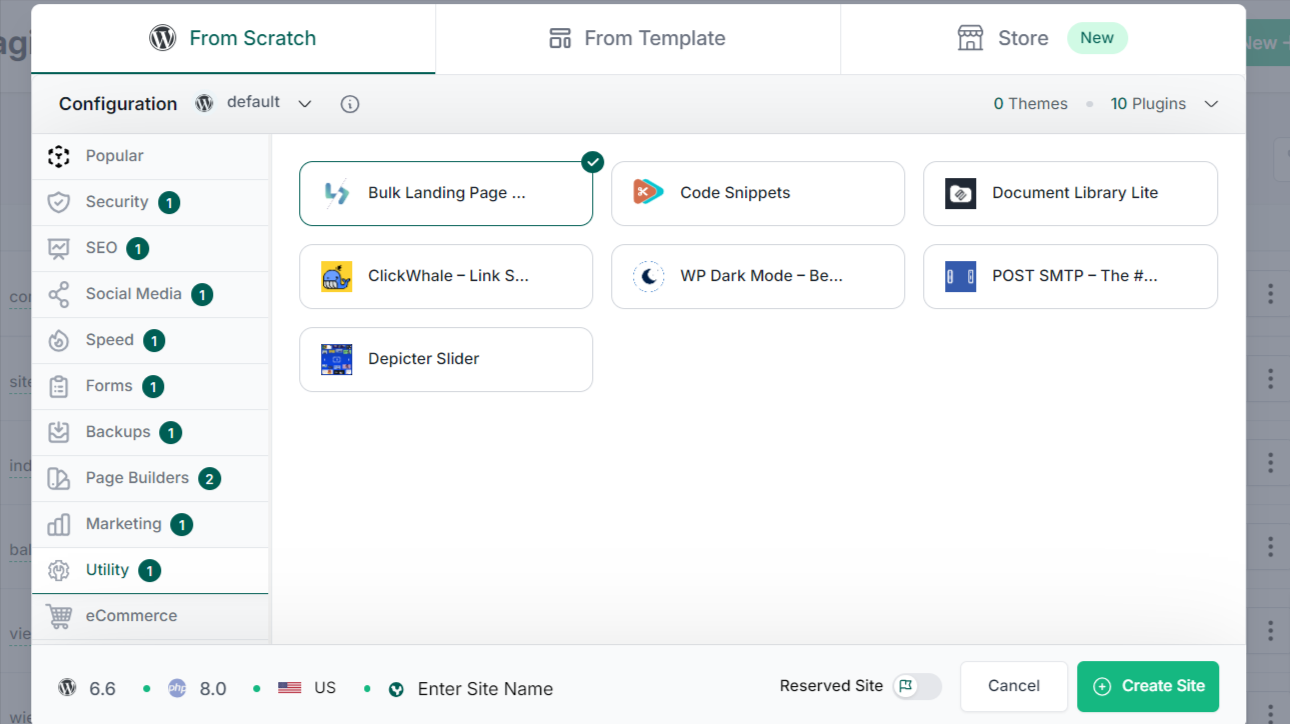Click the Store shop icon

click(970, 38)
